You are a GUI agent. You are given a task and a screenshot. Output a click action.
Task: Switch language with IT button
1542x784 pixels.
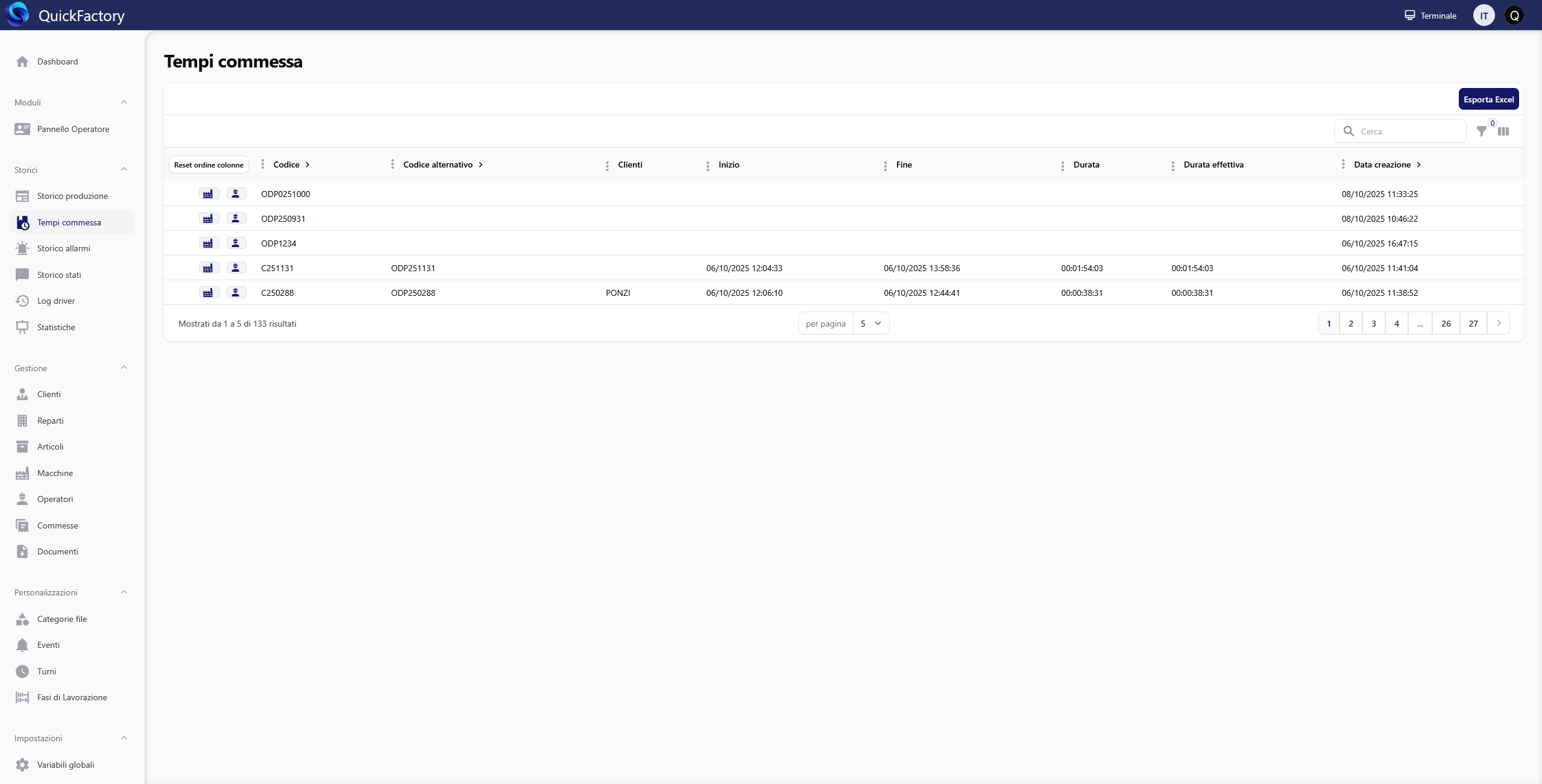(1484, 16)
